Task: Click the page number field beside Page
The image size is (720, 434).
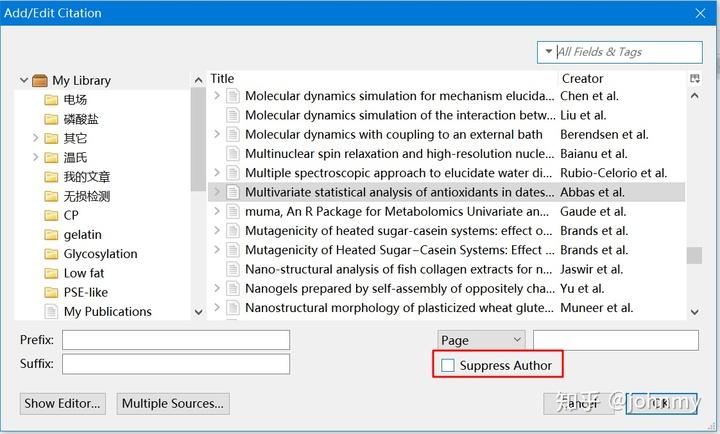Action: [x=616, y=340]
